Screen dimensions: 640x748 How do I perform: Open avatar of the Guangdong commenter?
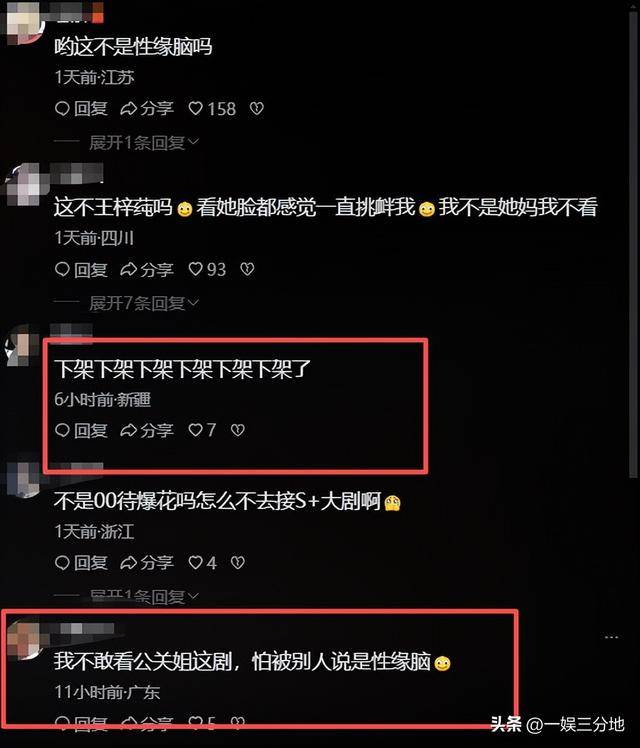tap(25, 641)
